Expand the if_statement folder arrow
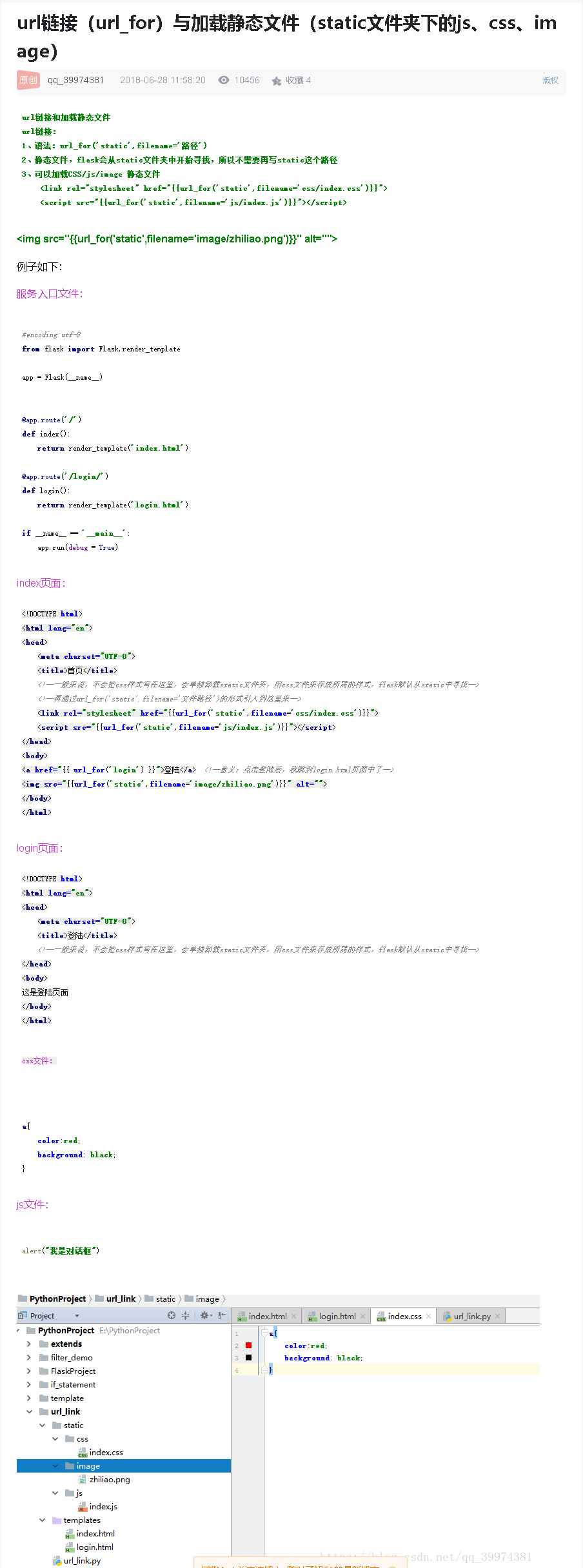This screenshot has width=583, height=1568. [x=29, y=1384]
